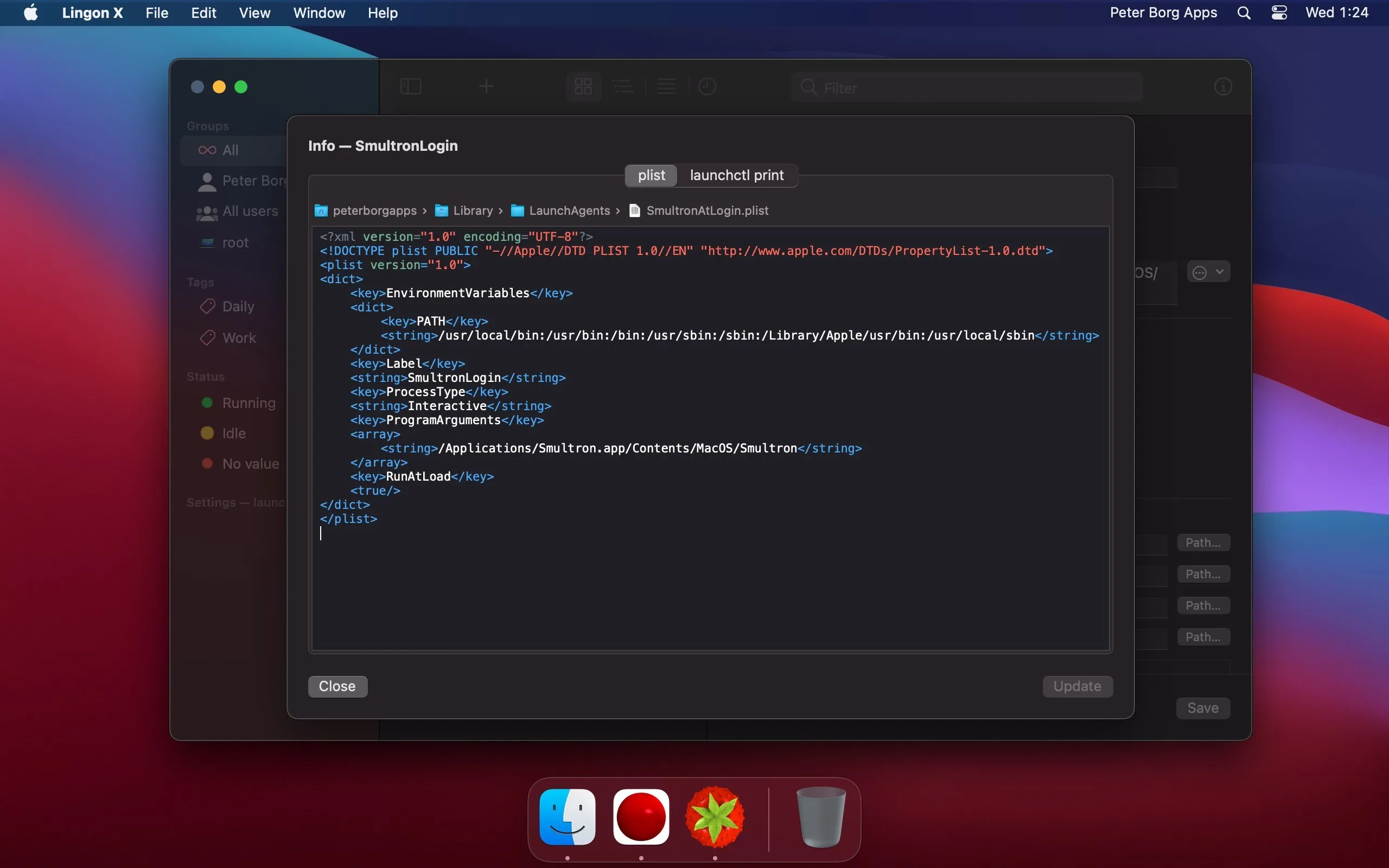
Task: Open the Window menu
Action: click(319, 12)
